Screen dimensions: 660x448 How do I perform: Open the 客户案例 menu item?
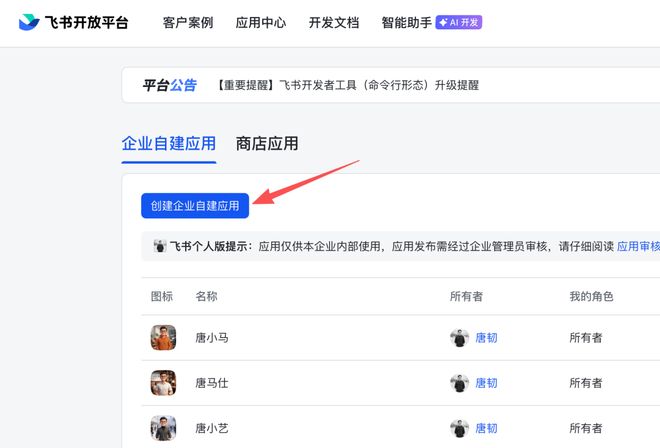(188, 22)
